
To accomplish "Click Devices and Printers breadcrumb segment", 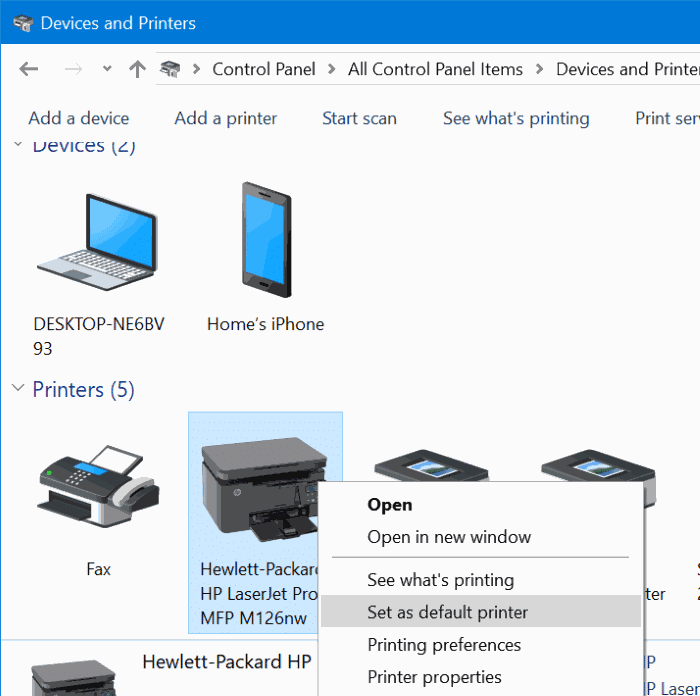I will coord(628,69).
